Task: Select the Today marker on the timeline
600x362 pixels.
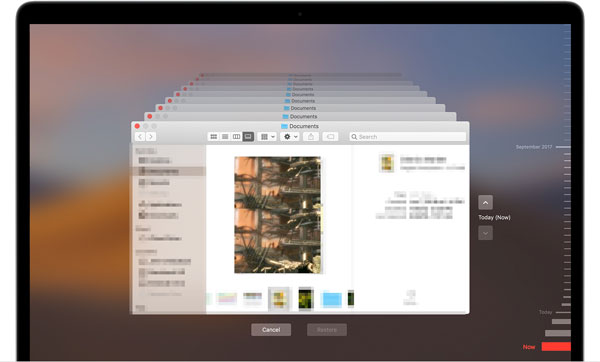Action: click(545, 312)
